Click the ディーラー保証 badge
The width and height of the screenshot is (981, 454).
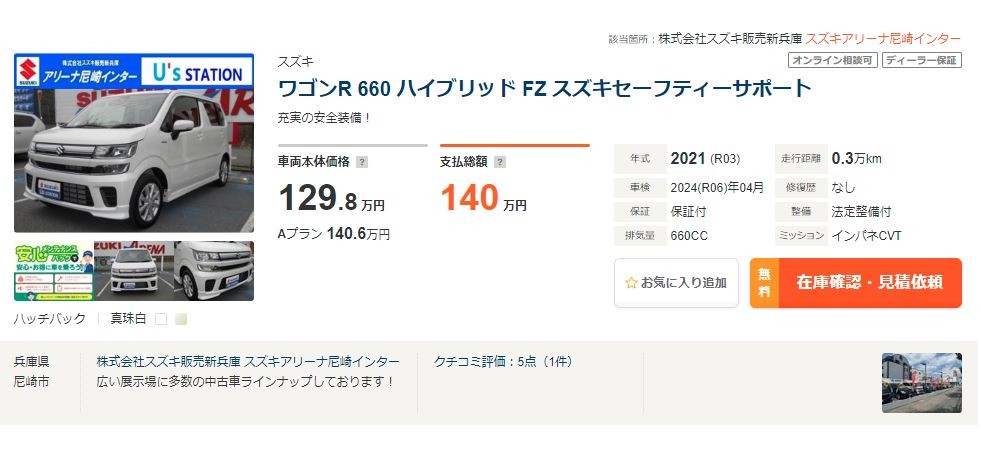tap(922, 60)
